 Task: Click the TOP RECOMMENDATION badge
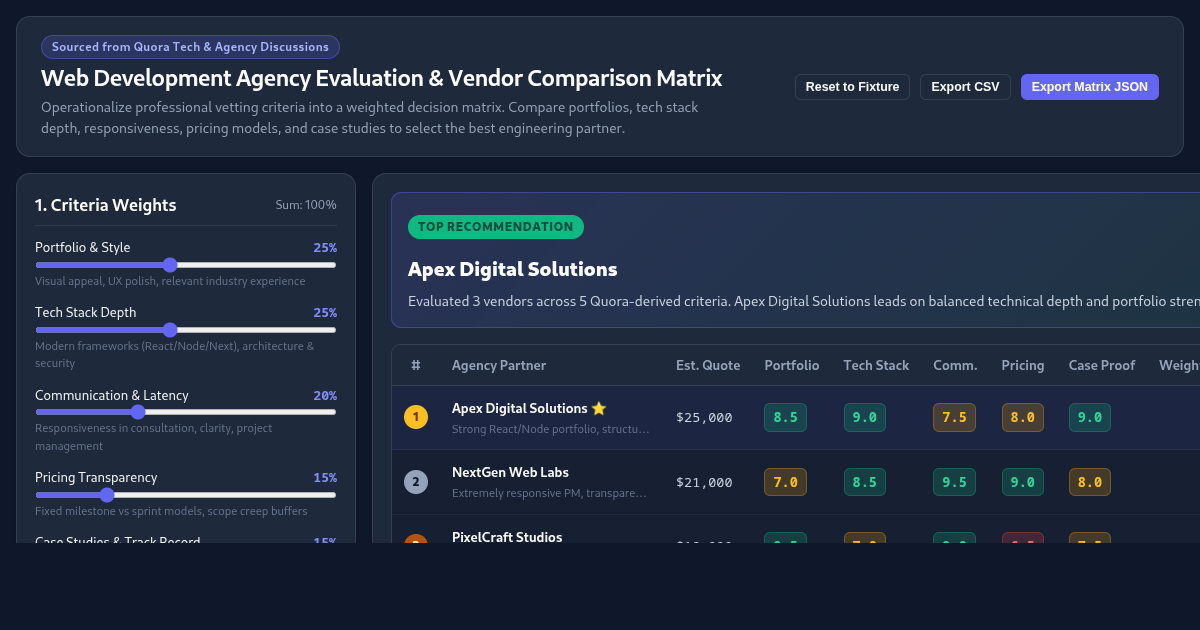click(x=496, y=227)
